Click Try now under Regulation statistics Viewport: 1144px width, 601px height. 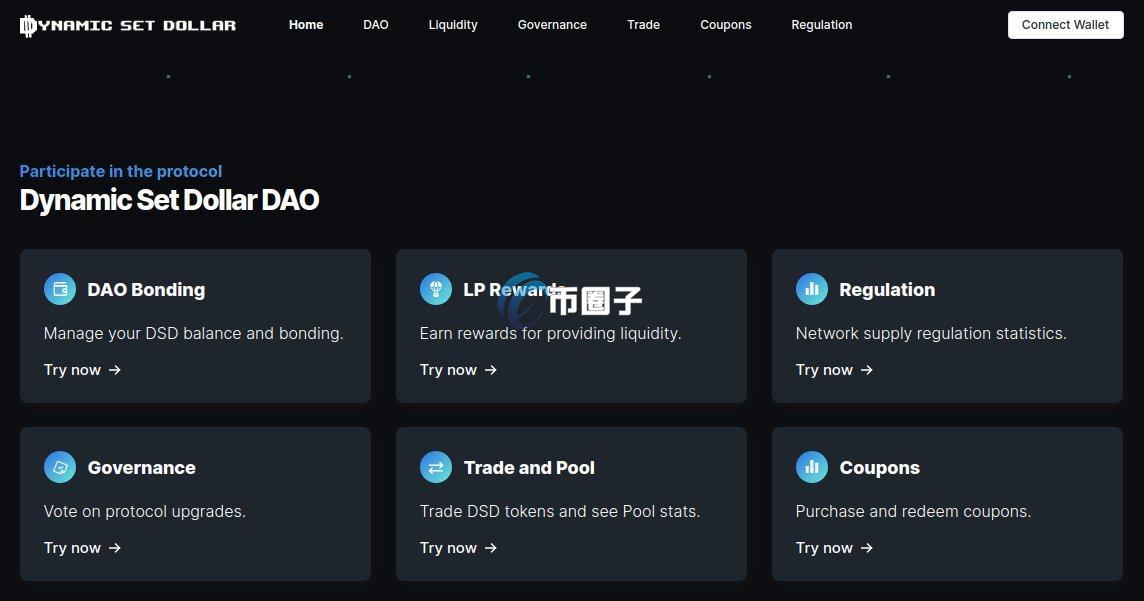[x=824, y=370]
